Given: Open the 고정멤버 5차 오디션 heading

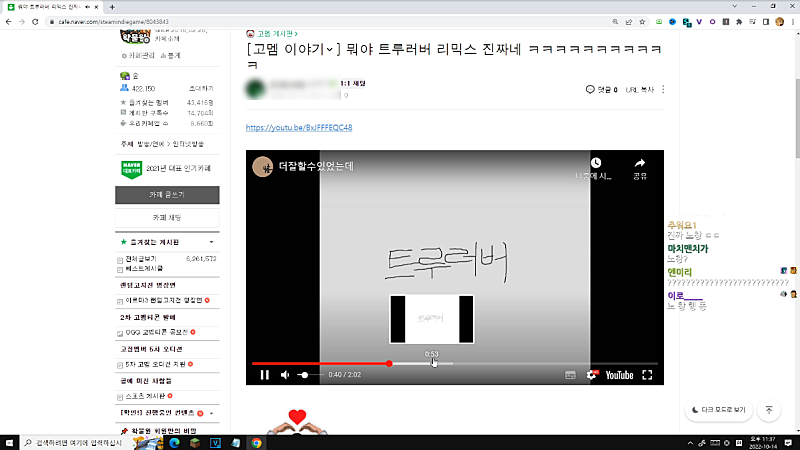Looking at the screenshot, I should [x=151, y=349].
